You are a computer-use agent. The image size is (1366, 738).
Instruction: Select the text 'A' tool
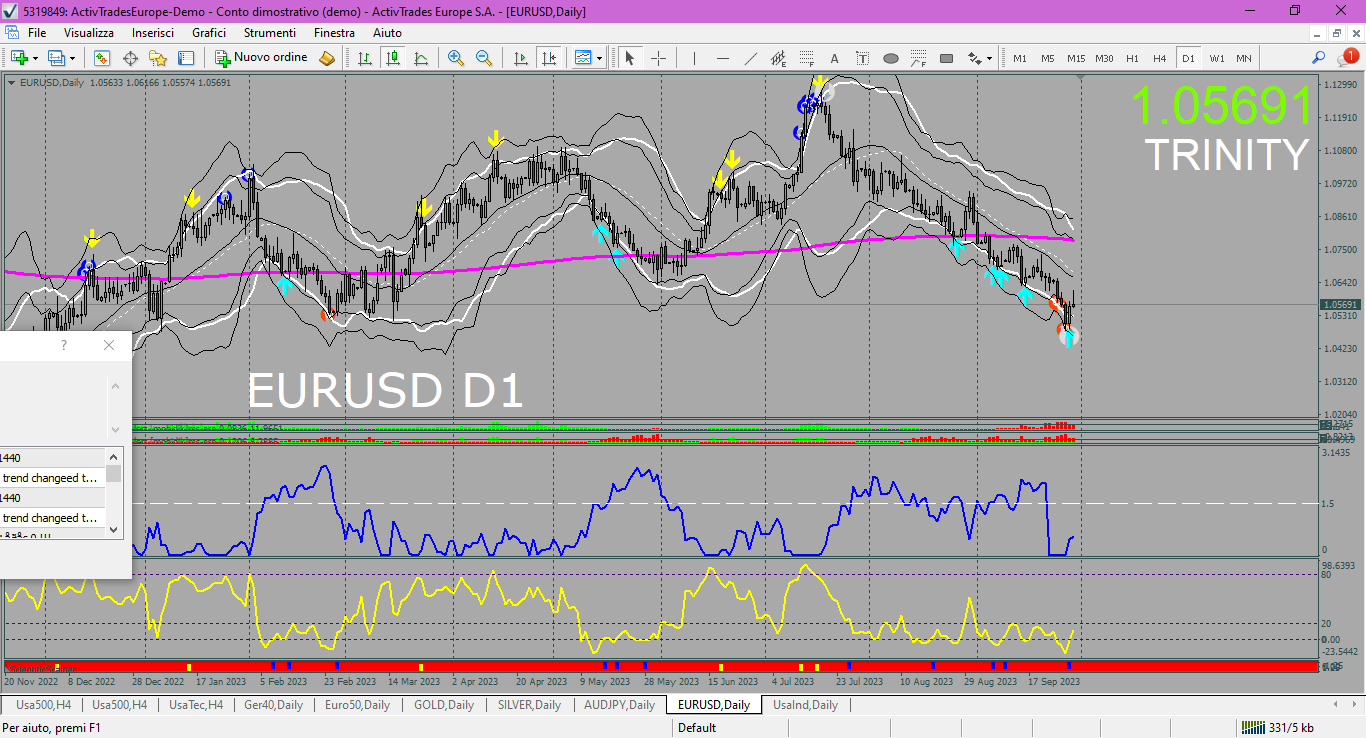coord(834,58)
